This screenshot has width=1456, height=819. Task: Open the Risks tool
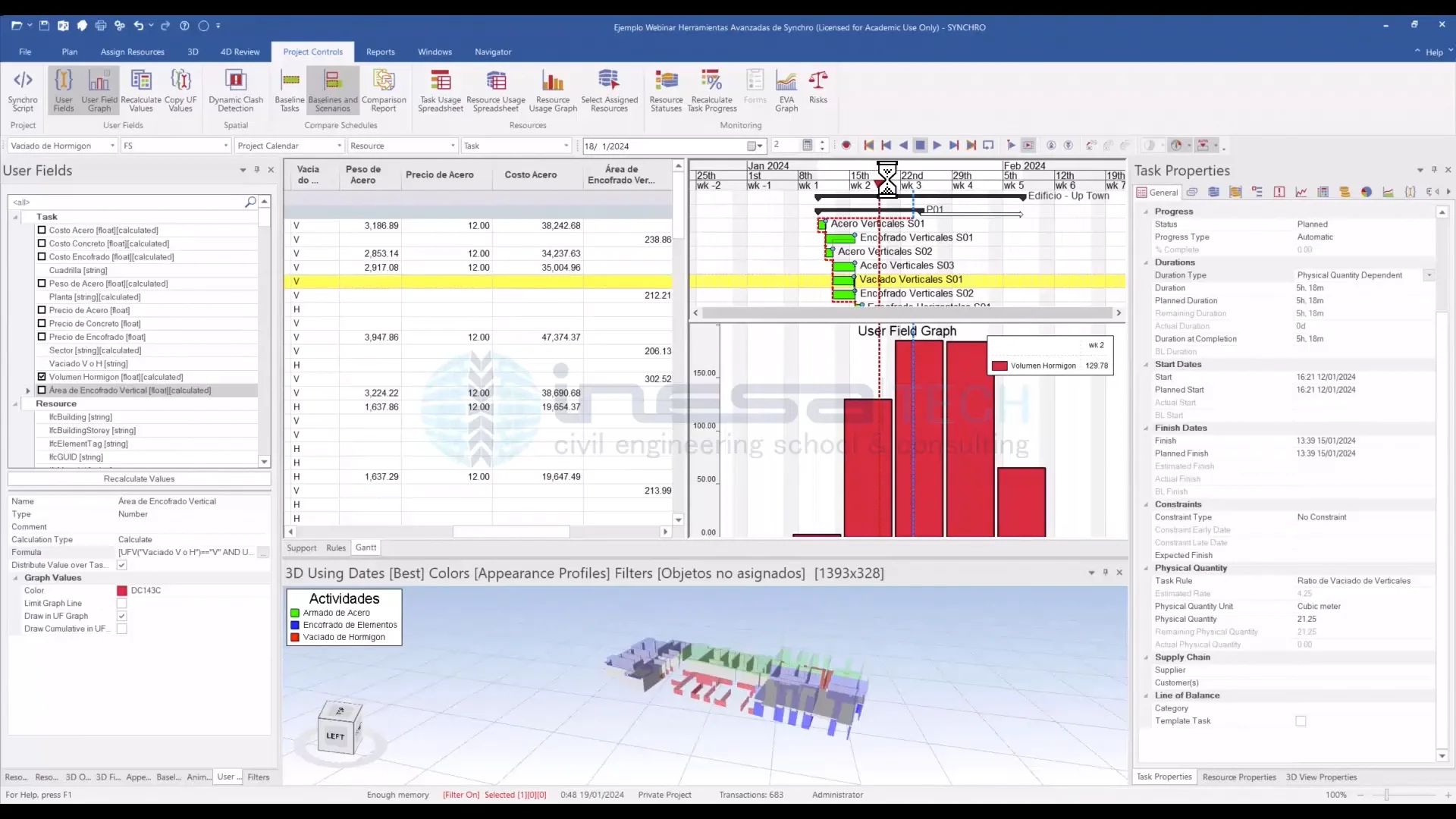tap(818, 89)
